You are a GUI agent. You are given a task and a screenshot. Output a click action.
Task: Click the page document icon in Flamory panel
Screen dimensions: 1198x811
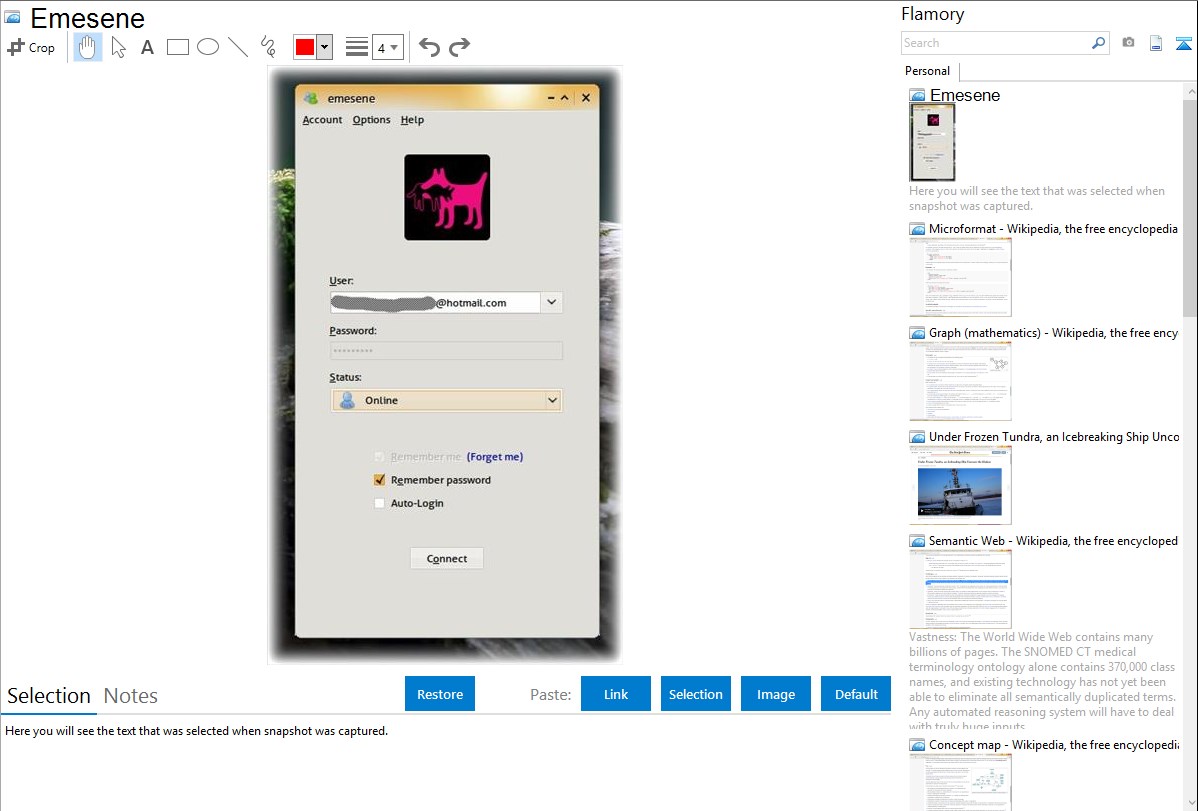click(1156, 43)
